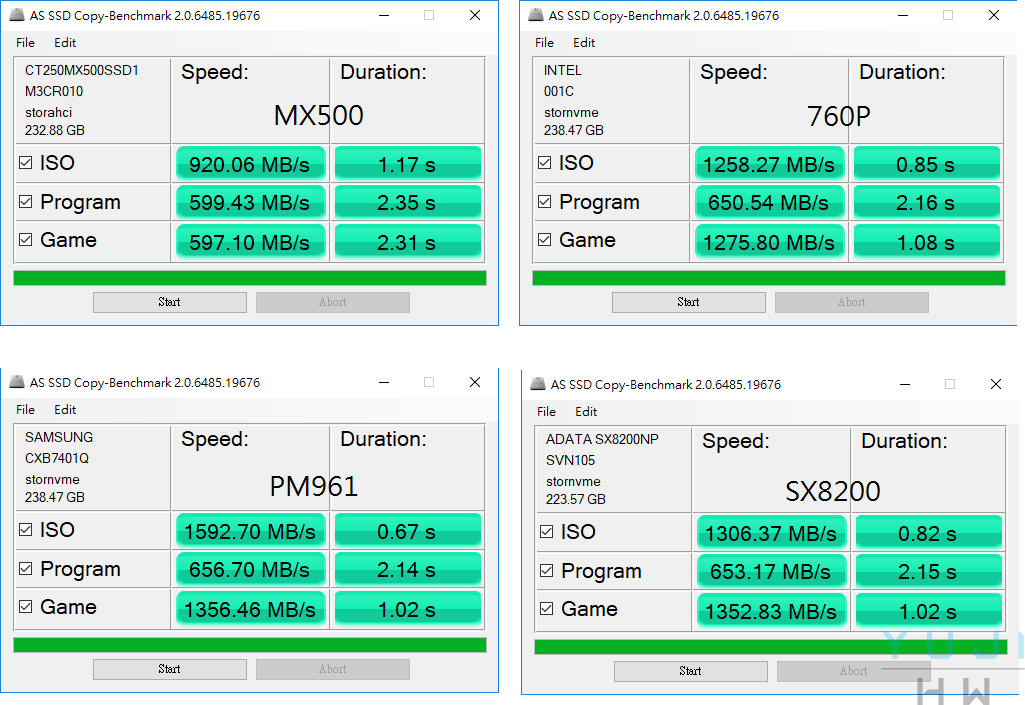Start the benchmark in the MX500 window

(x=170, y=302)
